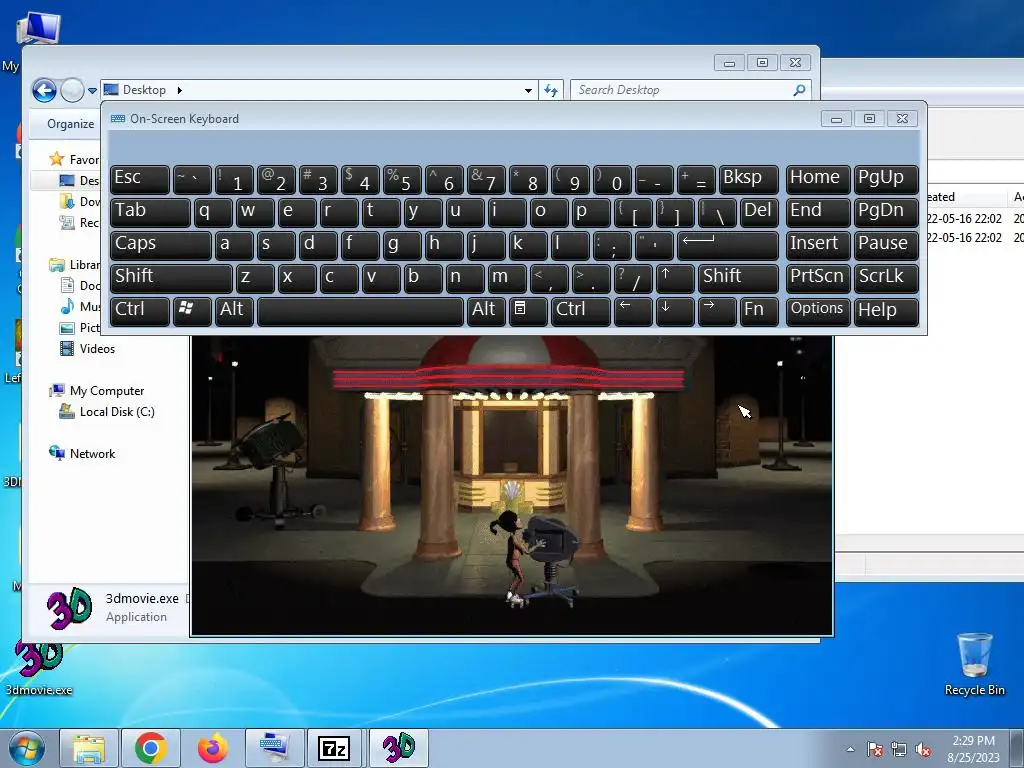Click the Action Center flag tray icon
The width and height of the screenshot is (1024, 768).
click(874, 749)
